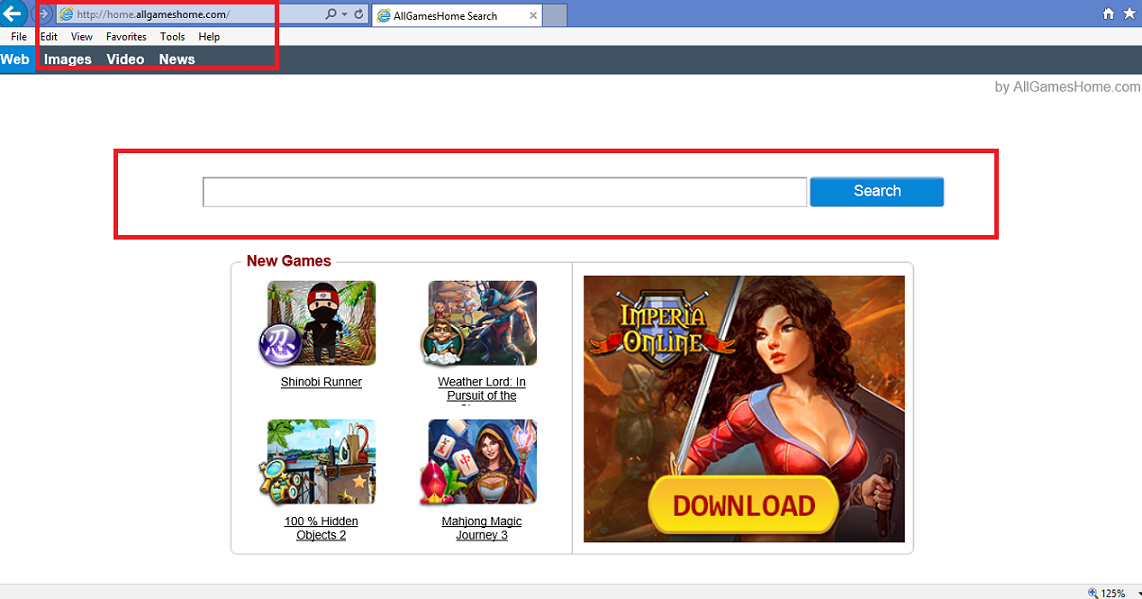Click the zoom level magnifier icon in status bar

1092,593
